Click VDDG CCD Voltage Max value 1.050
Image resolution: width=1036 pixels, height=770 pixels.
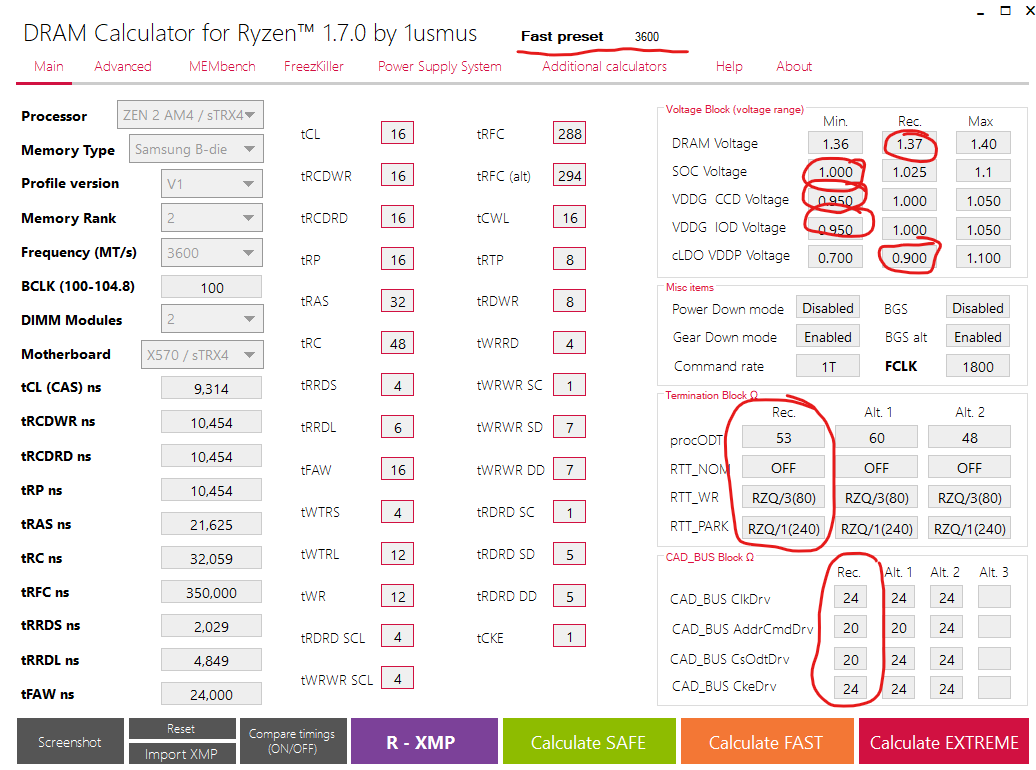[x=983, y=201]
